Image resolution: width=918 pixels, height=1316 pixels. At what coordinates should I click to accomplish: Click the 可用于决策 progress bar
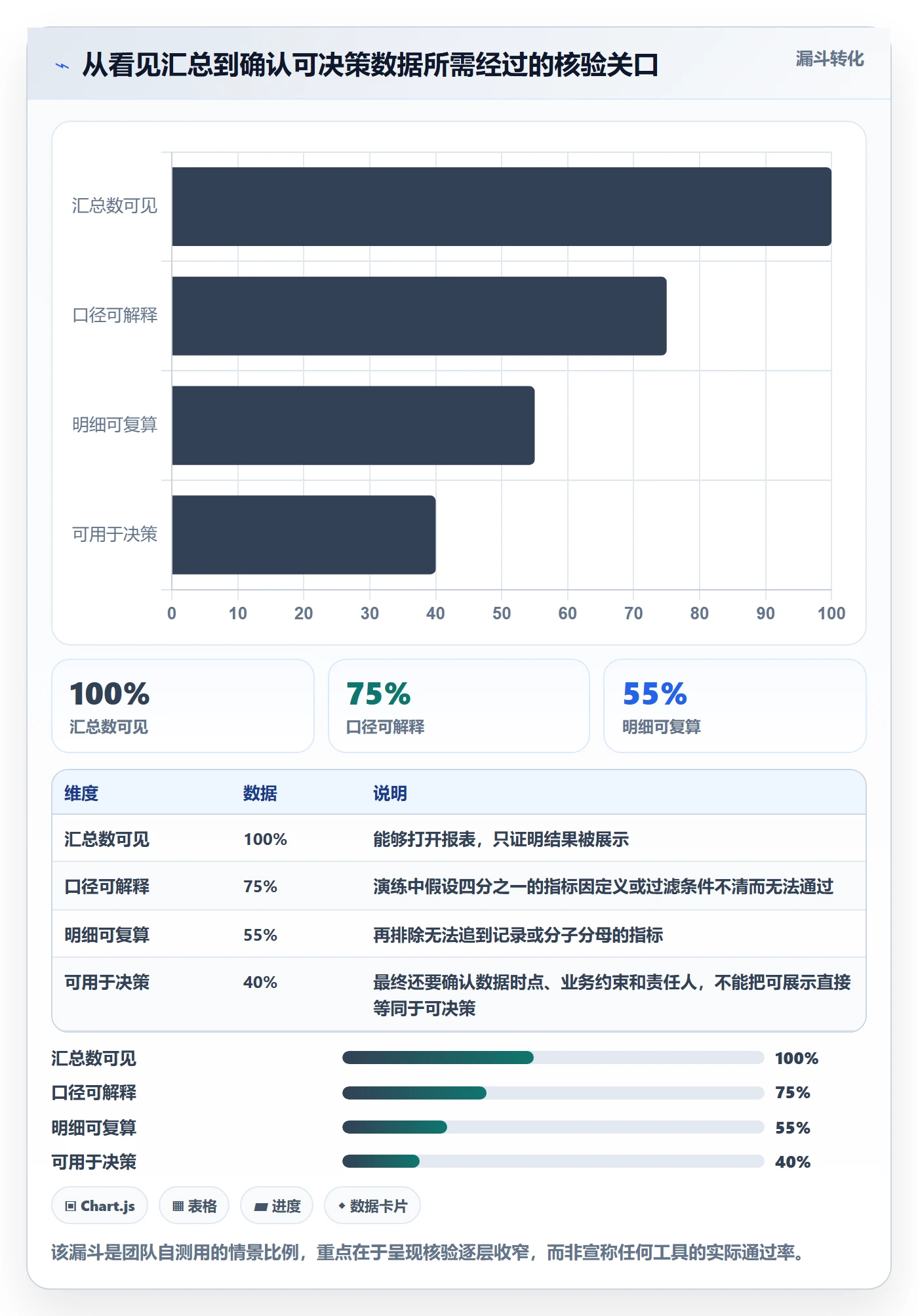553,1162
